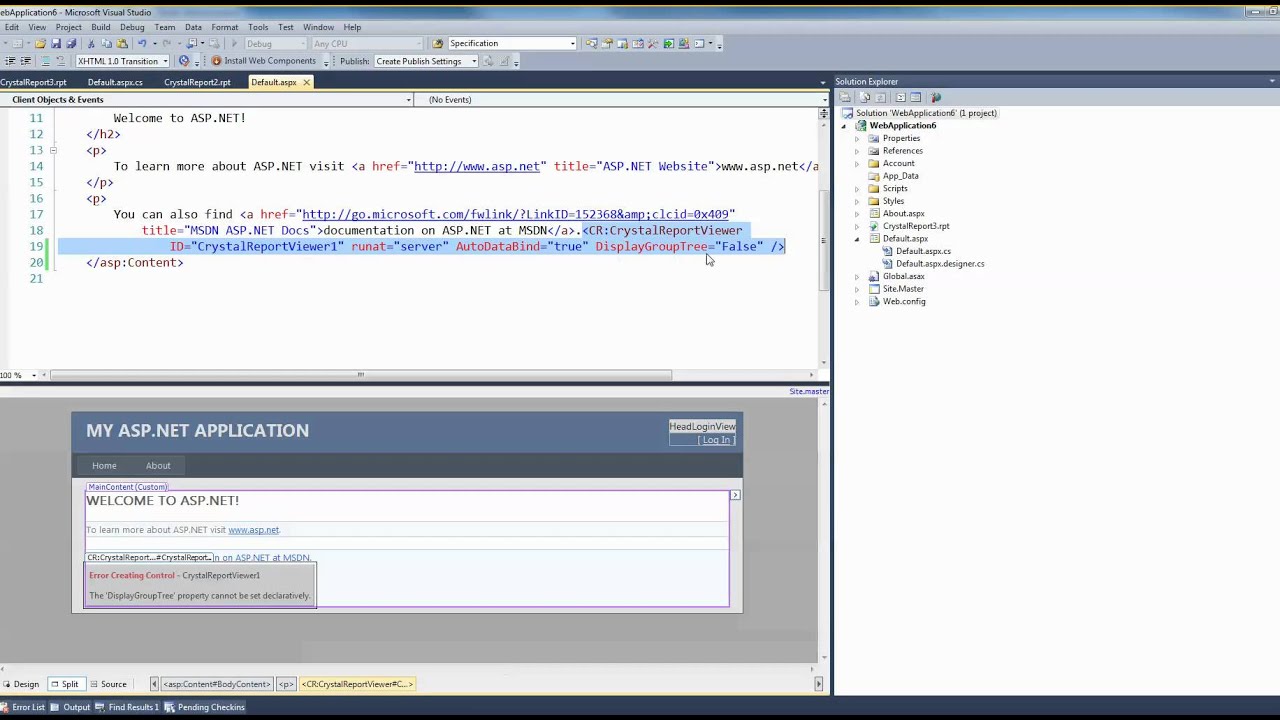
Task: Open the Edit menu
Action: click(12, 27)
